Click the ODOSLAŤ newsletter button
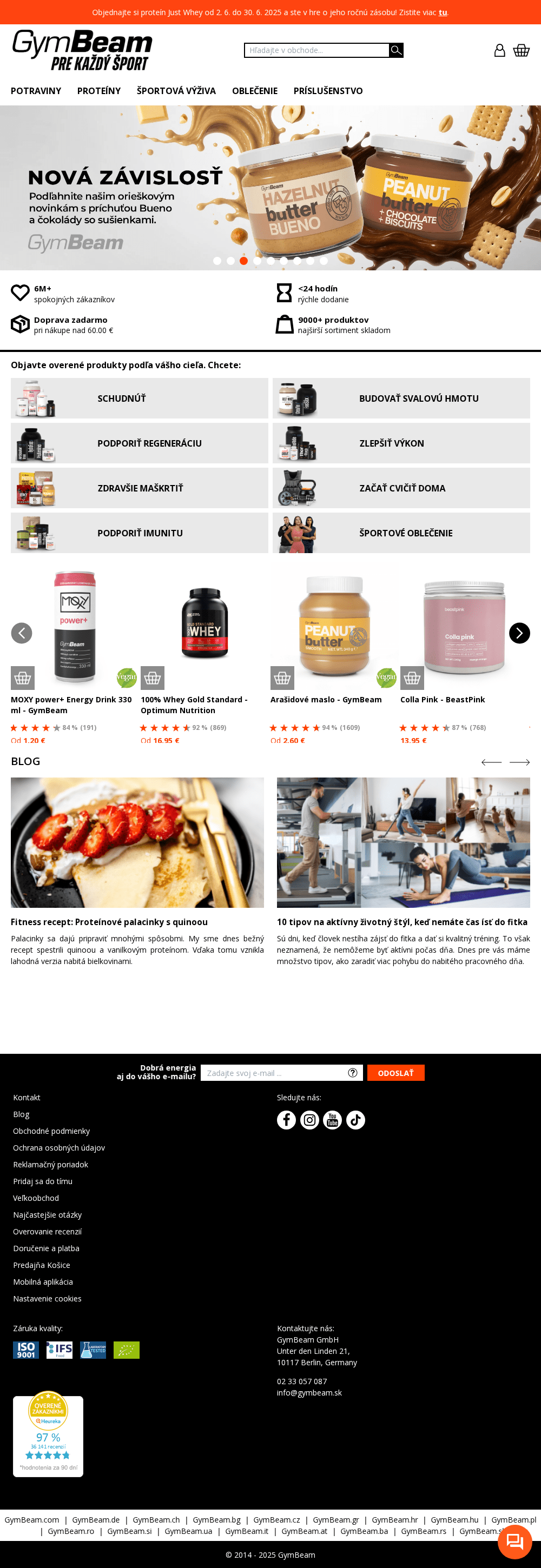Viewport: 541px width, 1568px height. [x=395, y=1073]
